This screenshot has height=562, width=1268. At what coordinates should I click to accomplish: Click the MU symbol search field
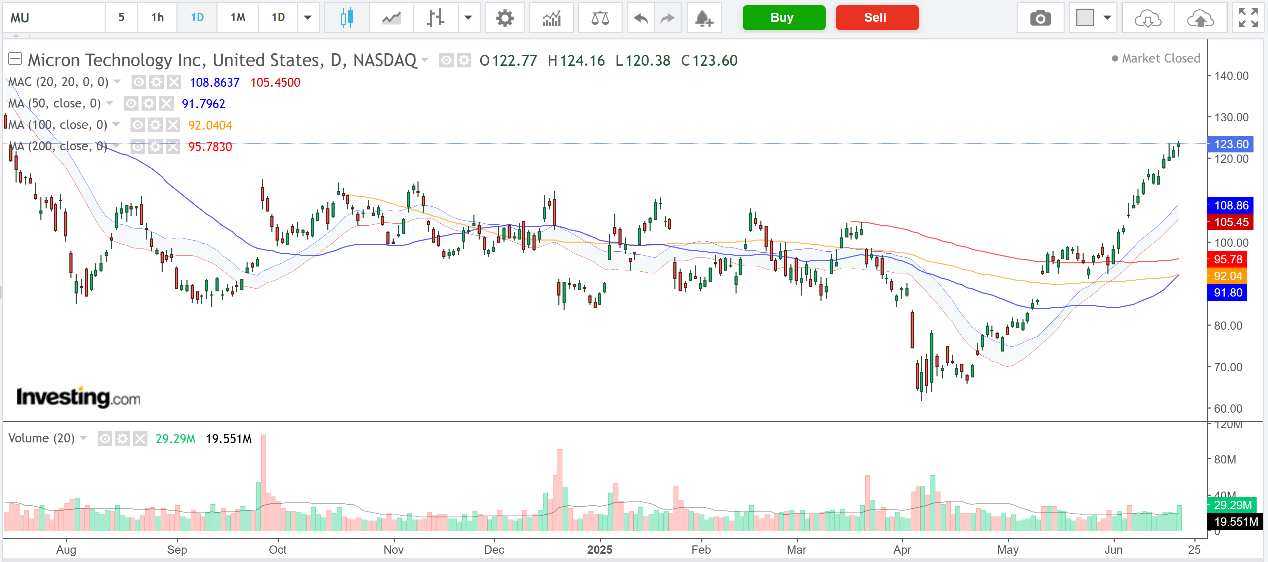tap(53, 18)
